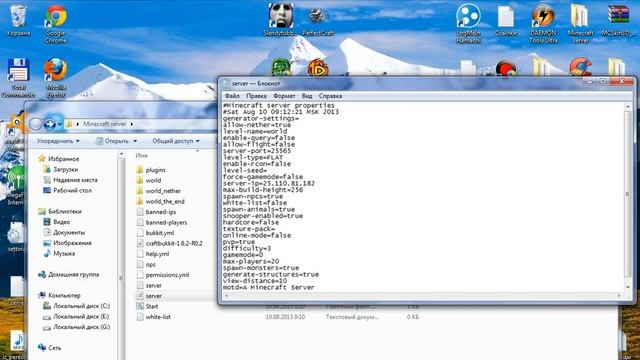Expand breadcrumb arrow after Minecraft server
Image resolution: width=640 pixels, height=360 pixels.
[x=132, y=124]
